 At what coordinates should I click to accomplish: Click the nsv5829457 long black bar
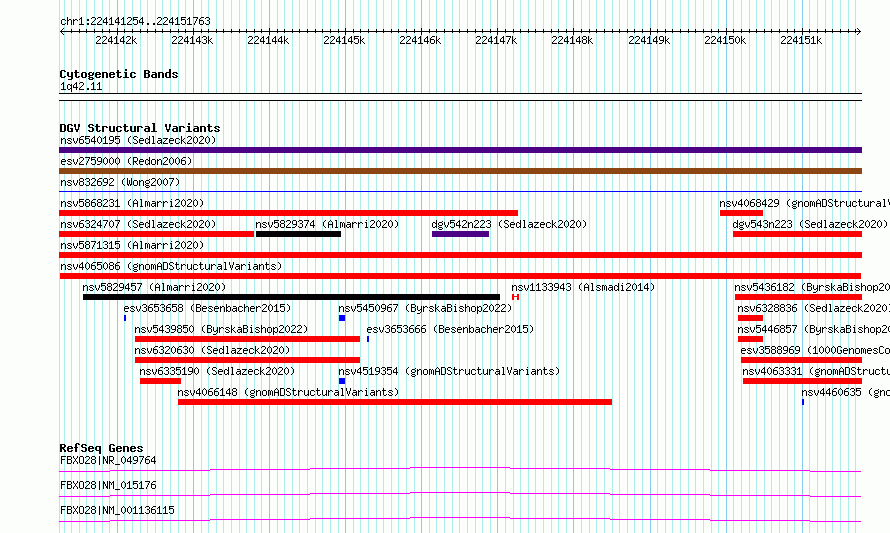[x=291, y=297]
